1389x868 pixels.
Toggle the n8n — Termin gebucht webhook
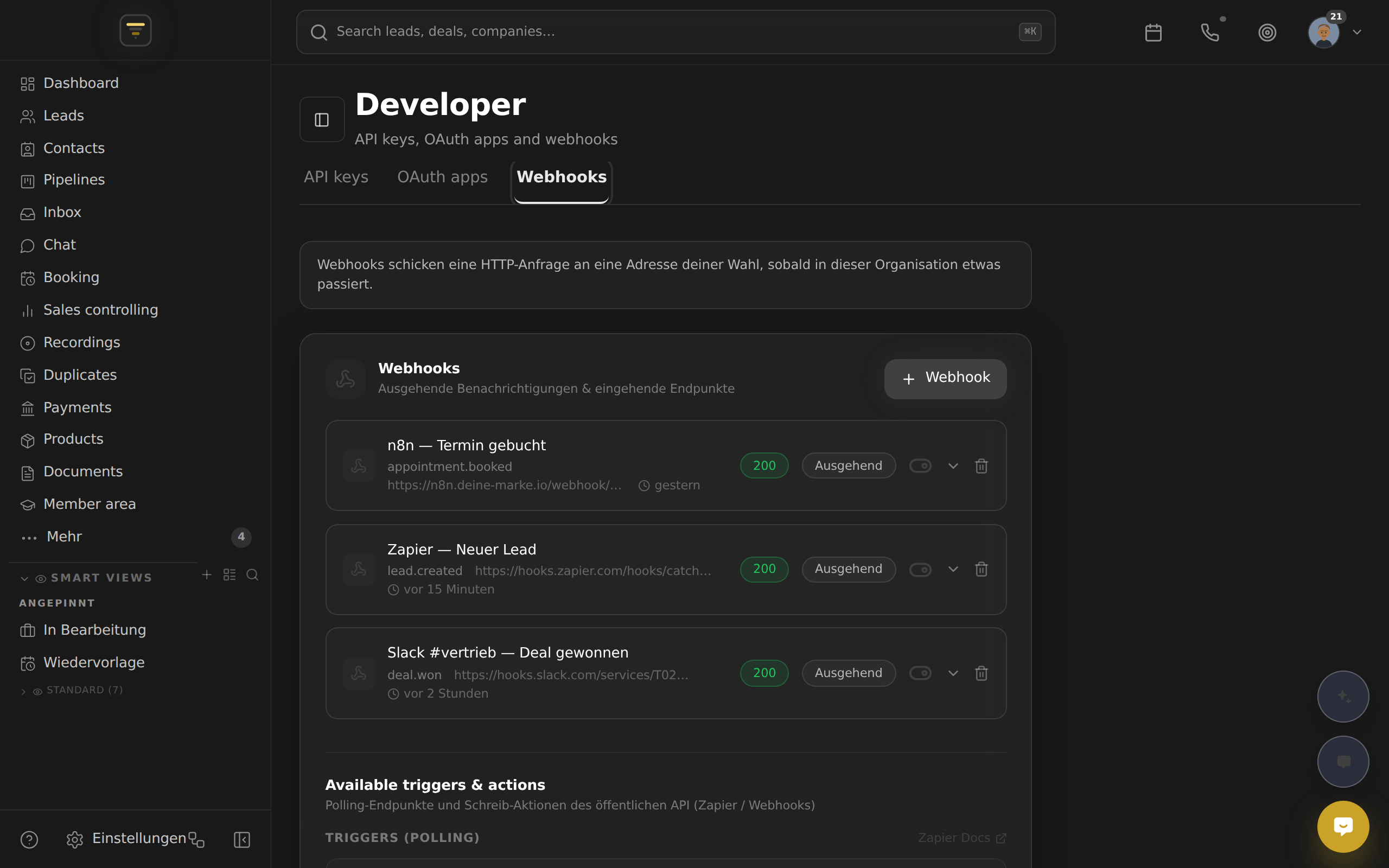point(920,465)
